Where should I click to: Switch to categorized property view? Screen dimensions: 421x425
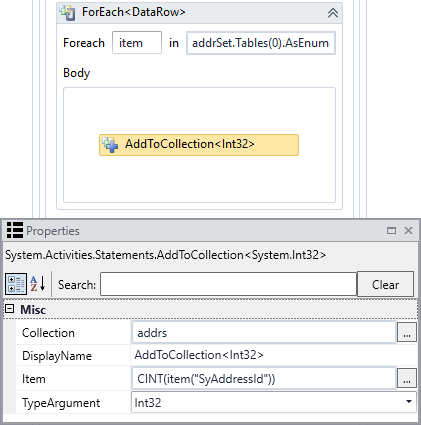[x=16, y=284]
